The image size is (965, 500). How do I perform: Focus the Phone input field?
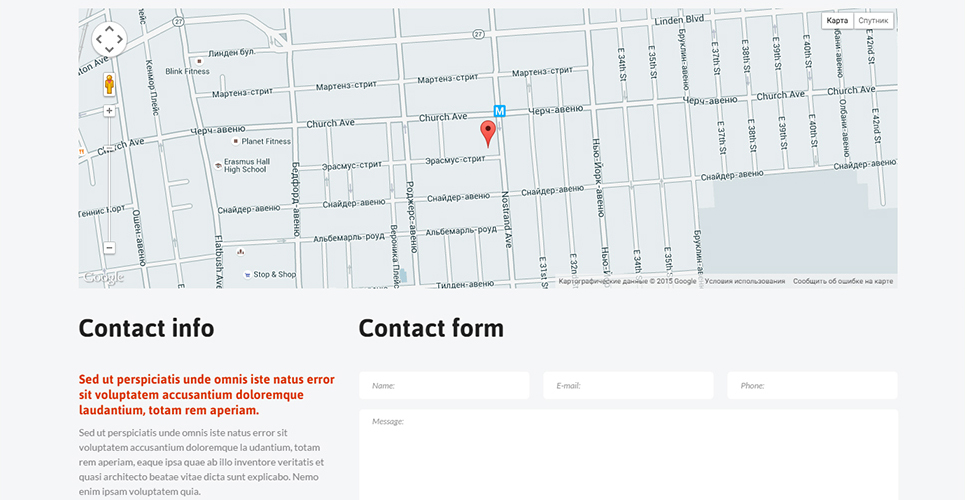pyautogui.click(x=812, y=385)
